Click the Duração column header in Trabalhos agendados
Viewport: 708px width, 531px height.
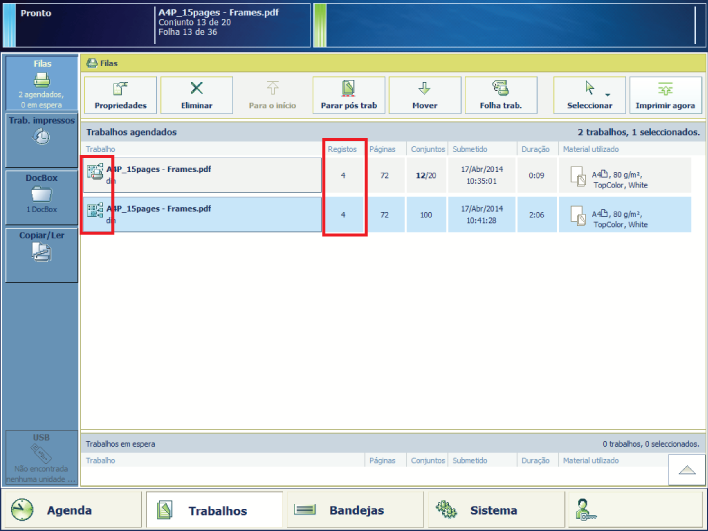click(x=535, y=149)
